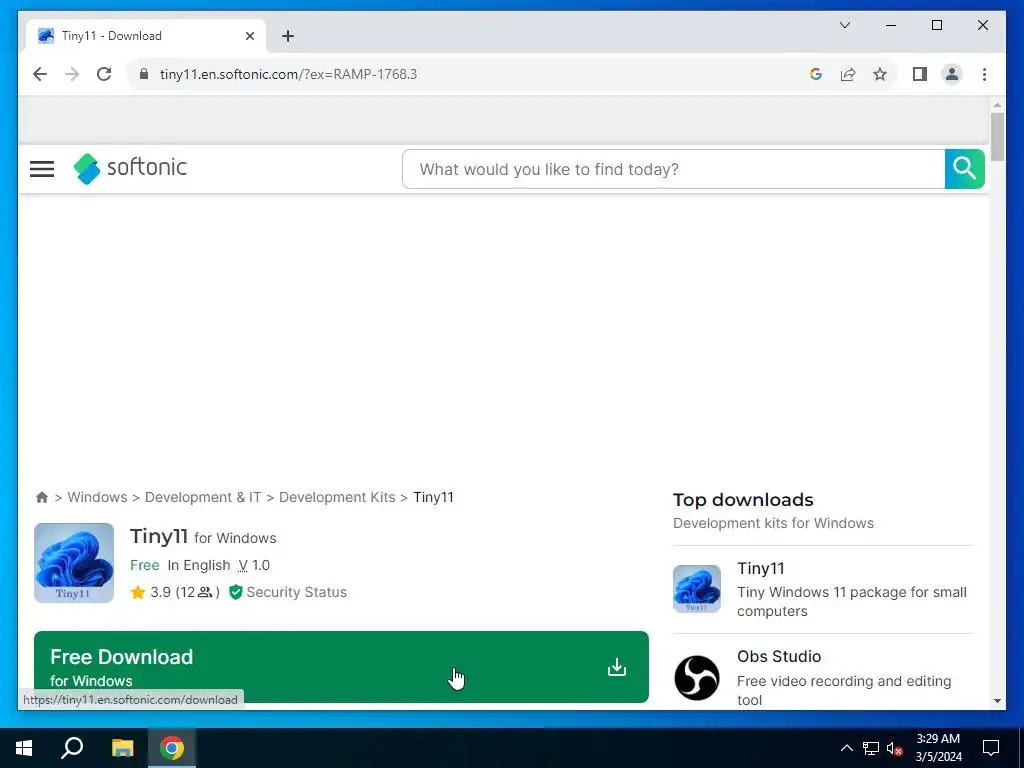Show hidden system tray icons
Screen dimensions: 1024x768
(846, 748)
